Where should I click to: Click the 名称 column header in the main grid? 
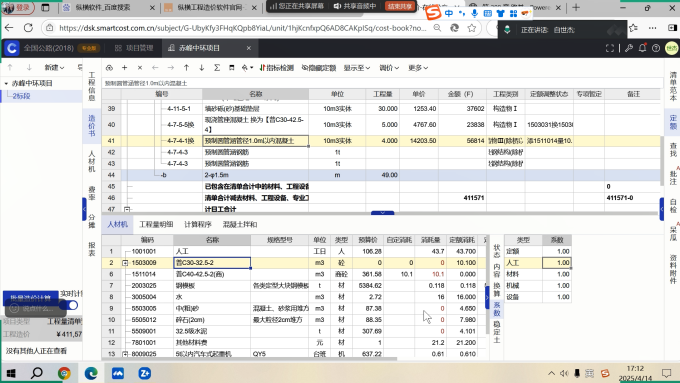pos(255,94)
